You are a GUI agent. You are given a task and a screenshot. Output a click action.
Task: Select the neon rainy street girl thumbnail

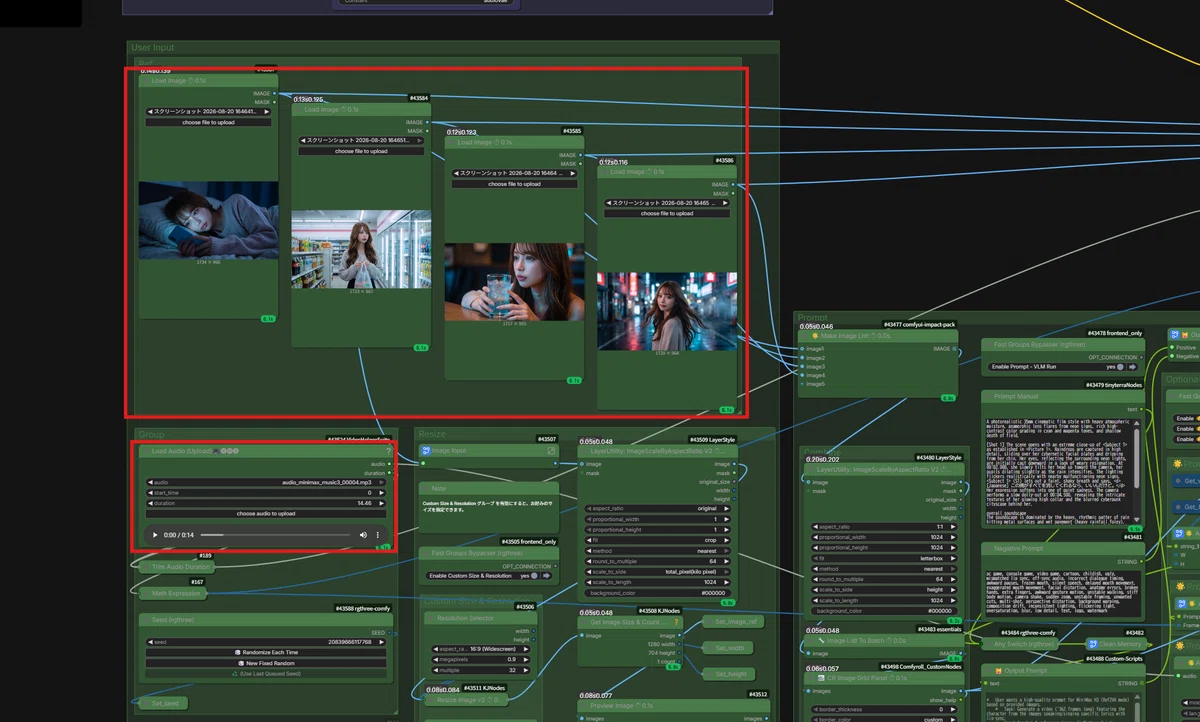click(667, 311)
